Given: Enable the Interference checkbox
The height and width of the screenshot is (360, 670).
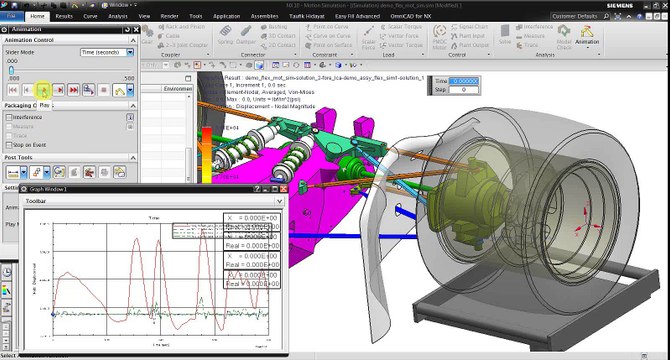Looking at the screenshot, I should (9, 117).
